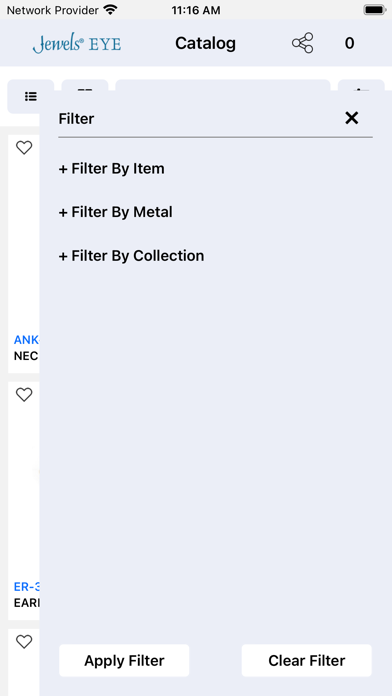Viewport: 392px width, 696px height.
Task: Select the partially hidden grid view button
Action: coord(85,85)
